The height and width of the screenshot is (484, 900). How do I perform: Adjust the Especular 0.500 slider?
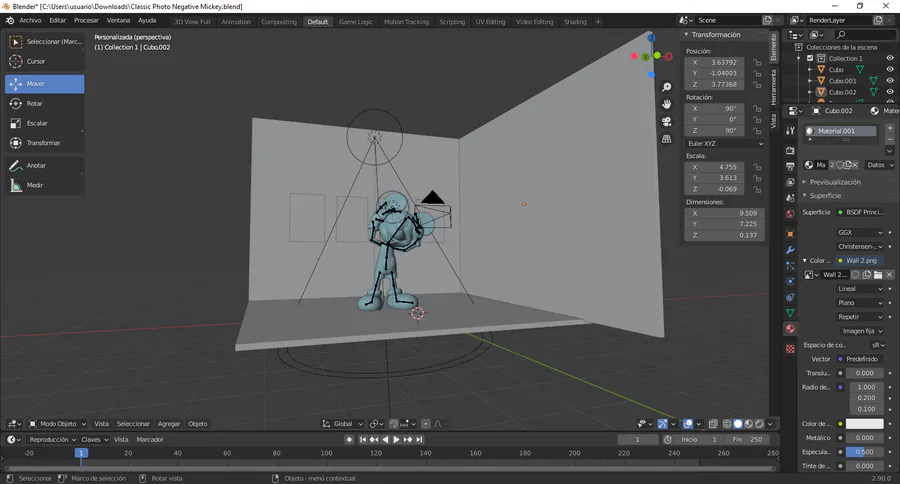coord(864,452)
